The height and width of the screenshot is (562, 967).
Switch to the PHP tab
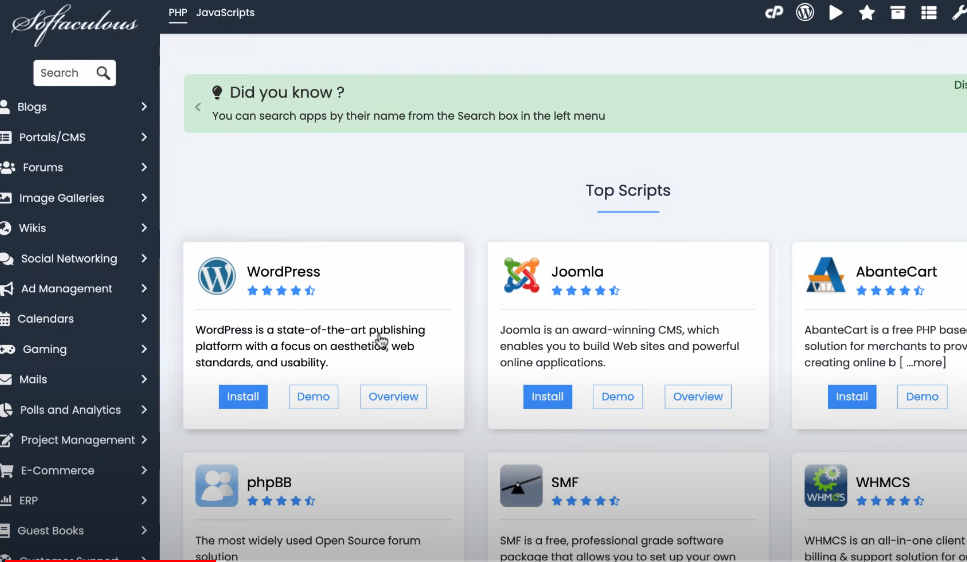point(178,12)
